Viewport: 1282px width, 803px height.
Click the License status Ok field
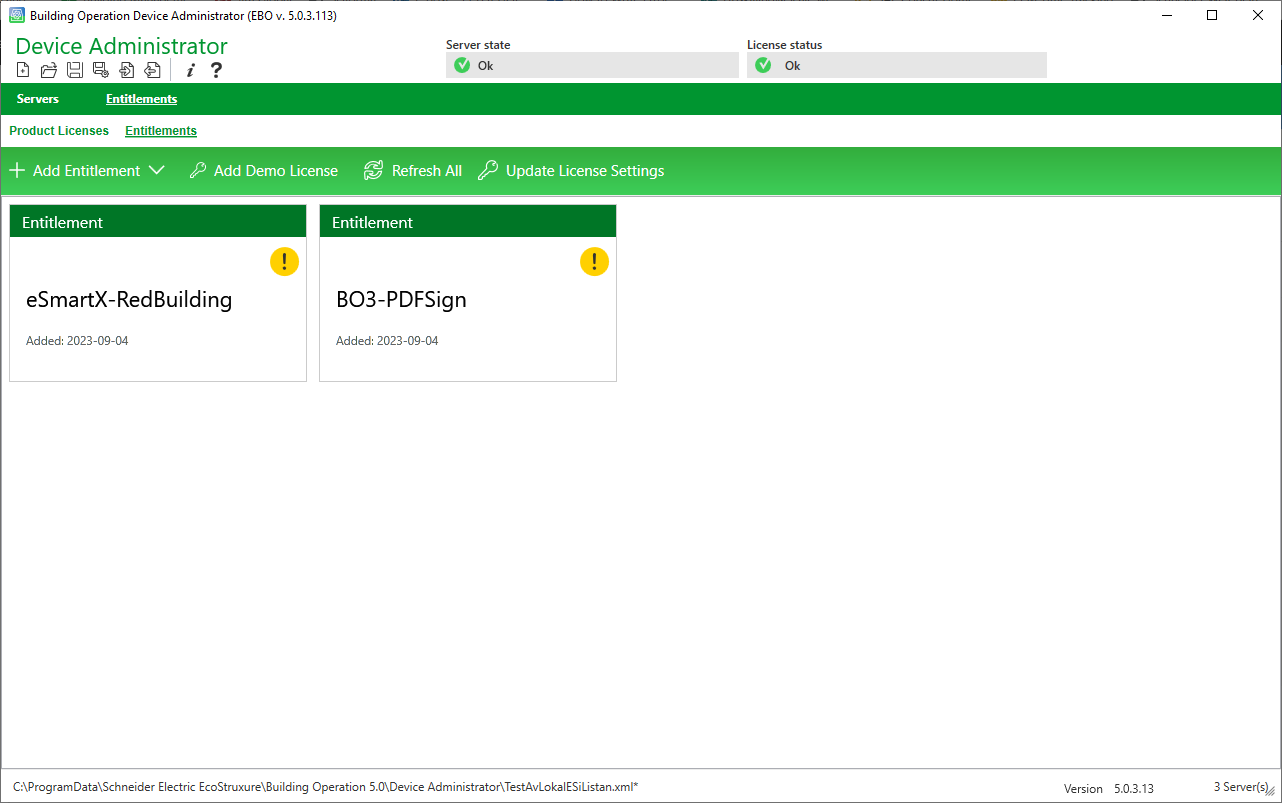(x=897, y=65)
